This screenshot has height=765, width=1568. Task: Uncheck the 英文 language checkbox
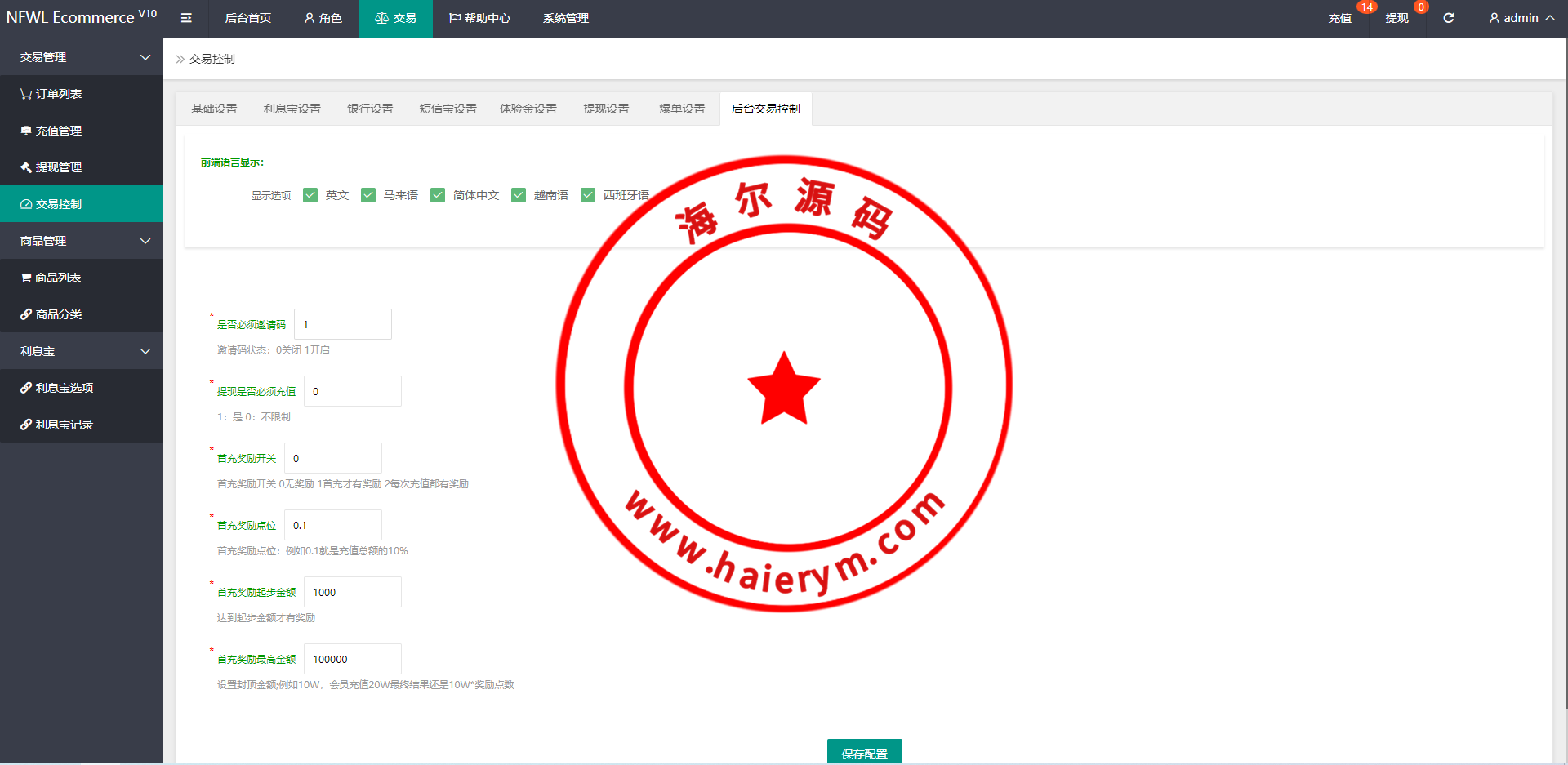pos(310,195)
